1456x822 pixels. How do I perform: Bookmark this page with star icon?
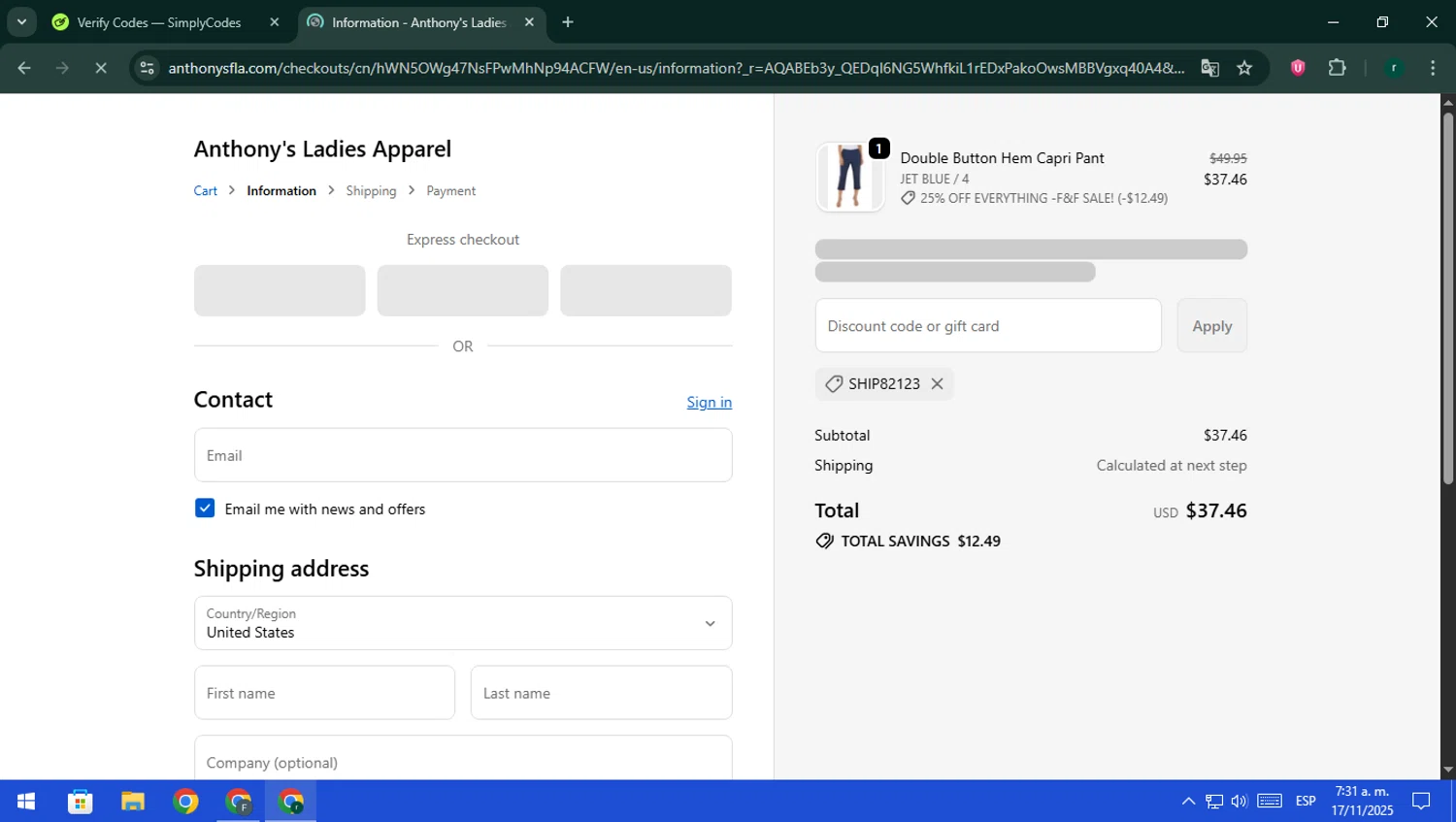pos(1244,68)
